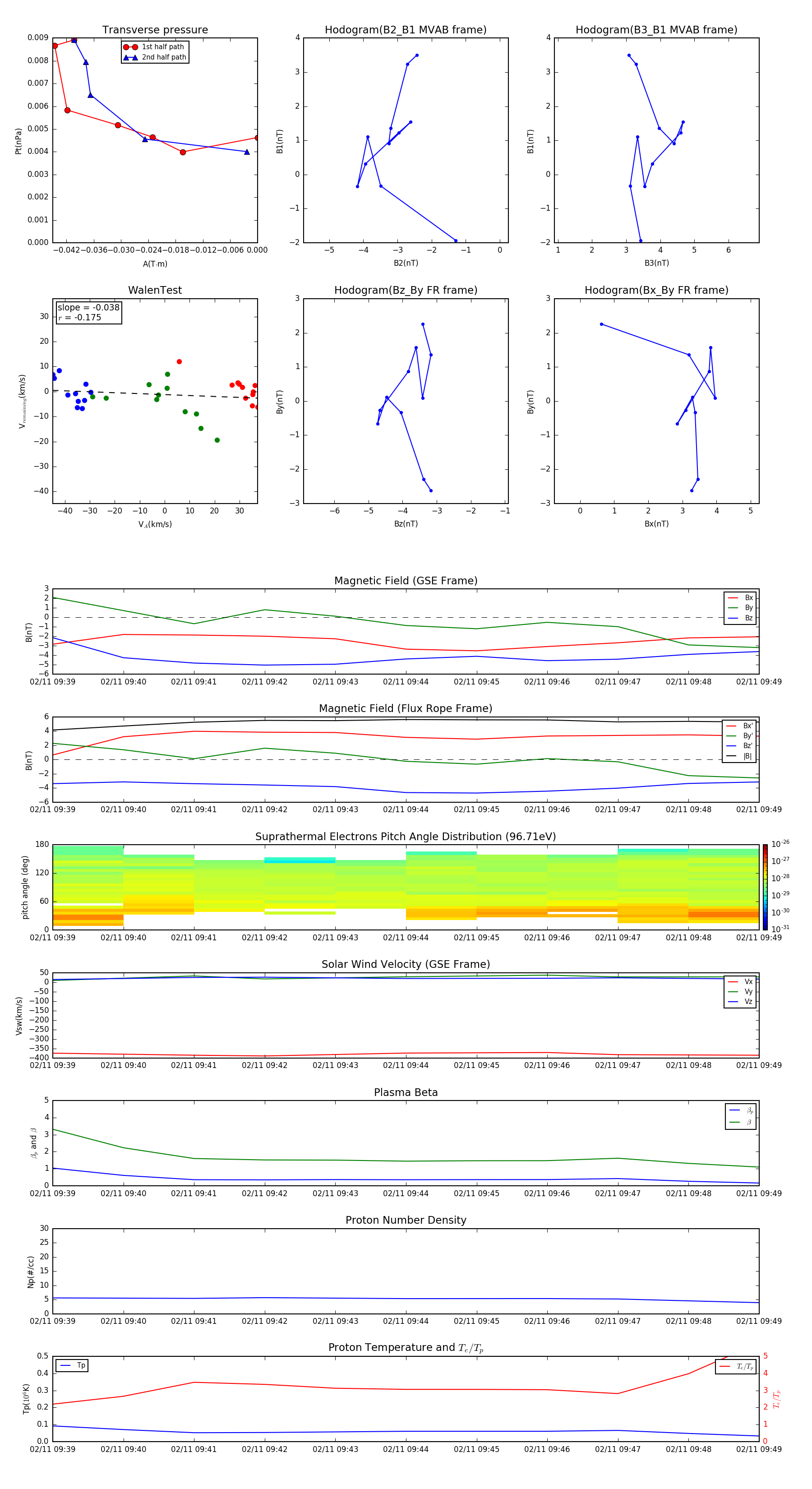Click the 'WalenTest' plot title
Image resolution: width=812 pixels, height=1489 pixels.
(x=155, y=290)
